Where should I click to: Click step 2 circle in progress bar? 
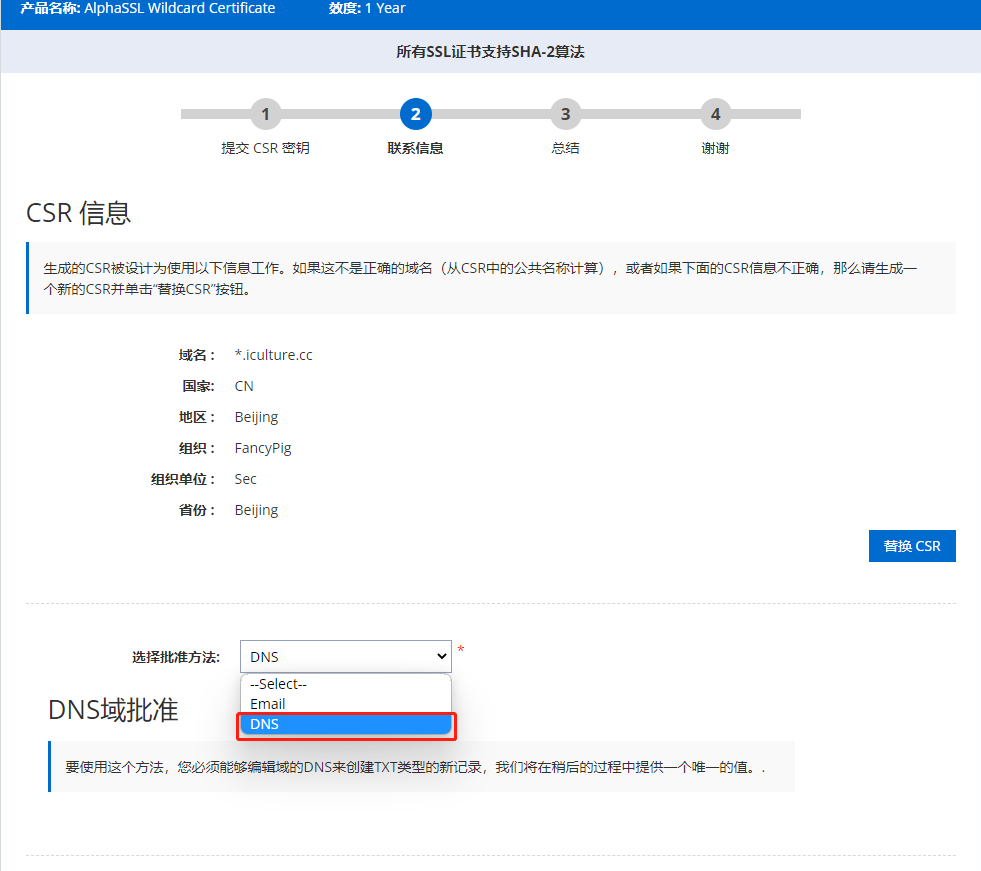click(415, 114)
